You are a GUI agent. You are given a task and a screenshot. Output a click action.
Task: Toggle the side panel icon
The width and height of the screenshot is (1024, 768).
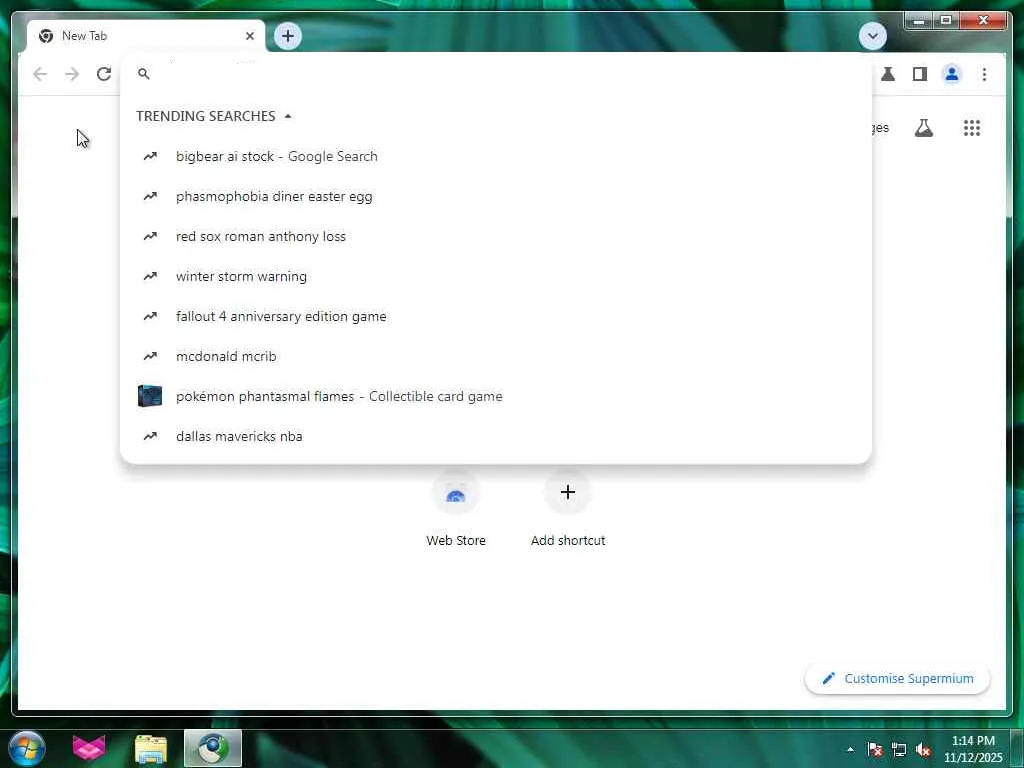pyautogui.click(x=920, y=74)
